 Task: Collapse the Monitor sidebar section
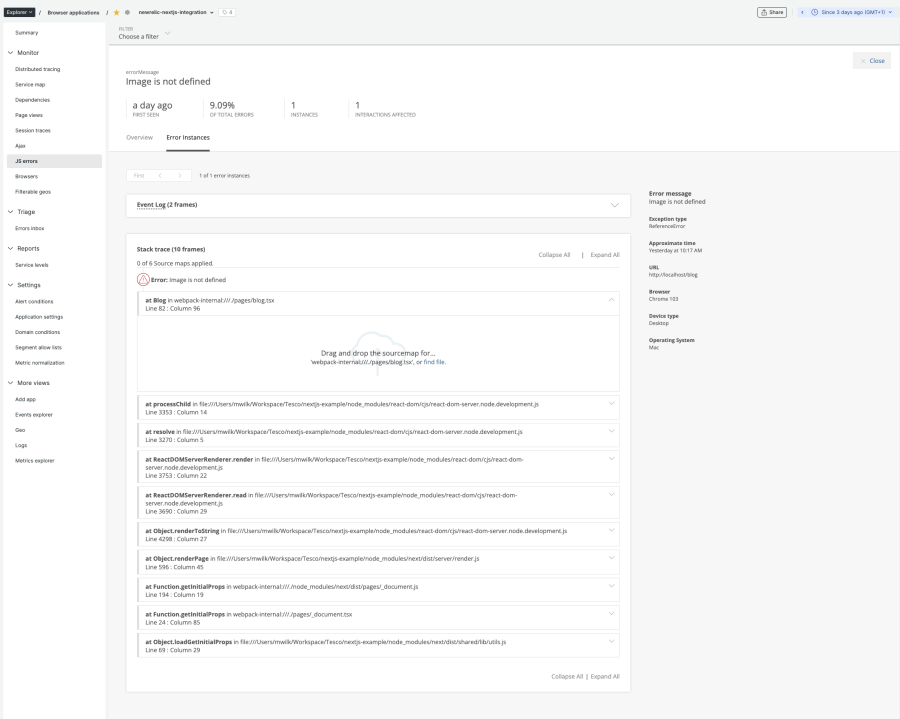10,53
